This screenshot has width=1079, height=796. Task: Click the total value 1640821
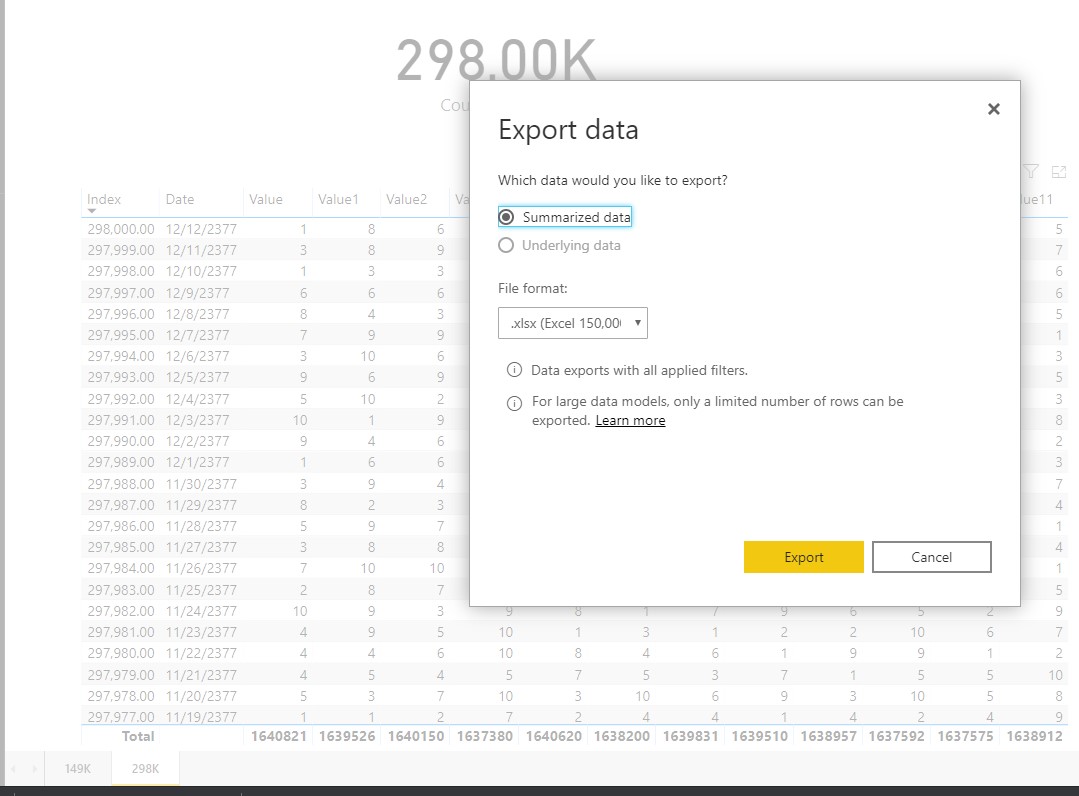pos(279,736)
